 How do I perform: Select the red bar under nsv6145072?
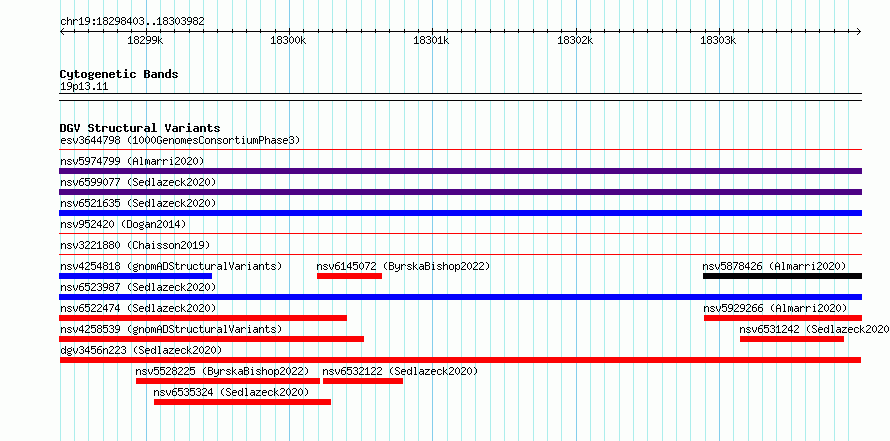point(349,276)
